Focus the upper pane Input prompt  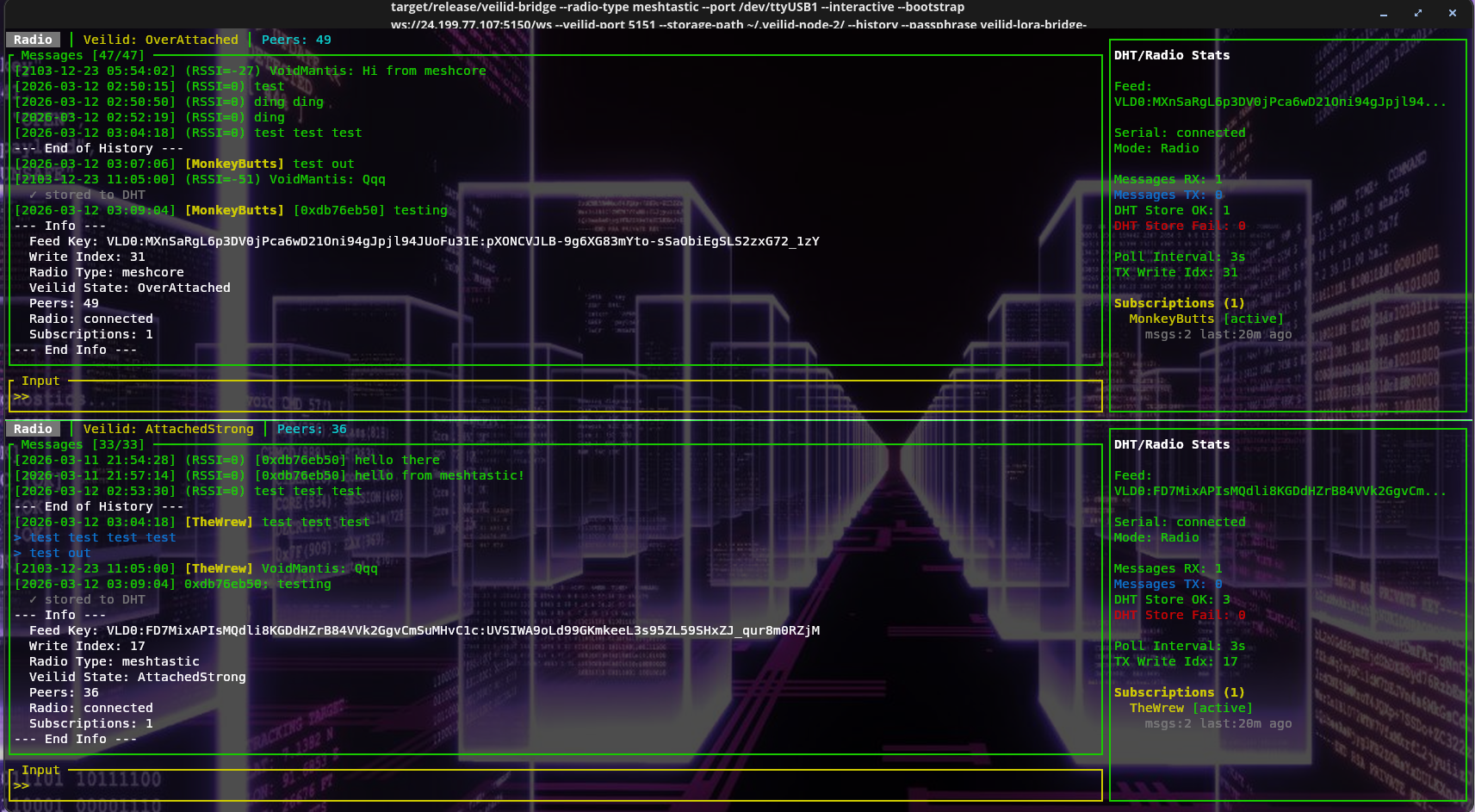click(555, 397)
